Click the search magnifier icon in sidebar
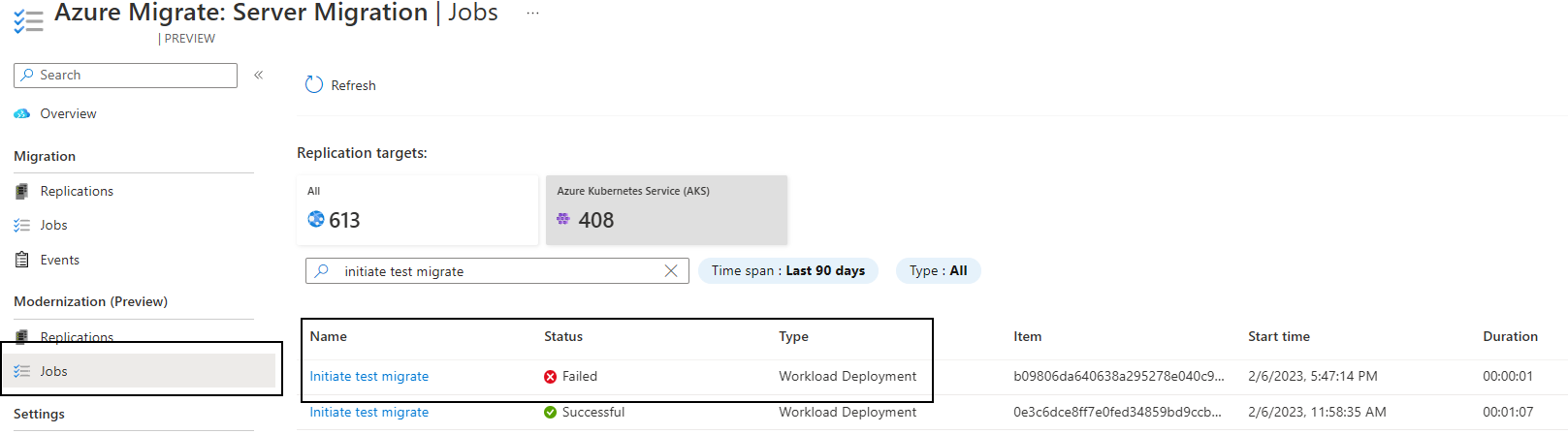This screenshot has height=434, width=1568. click(27, 75)
